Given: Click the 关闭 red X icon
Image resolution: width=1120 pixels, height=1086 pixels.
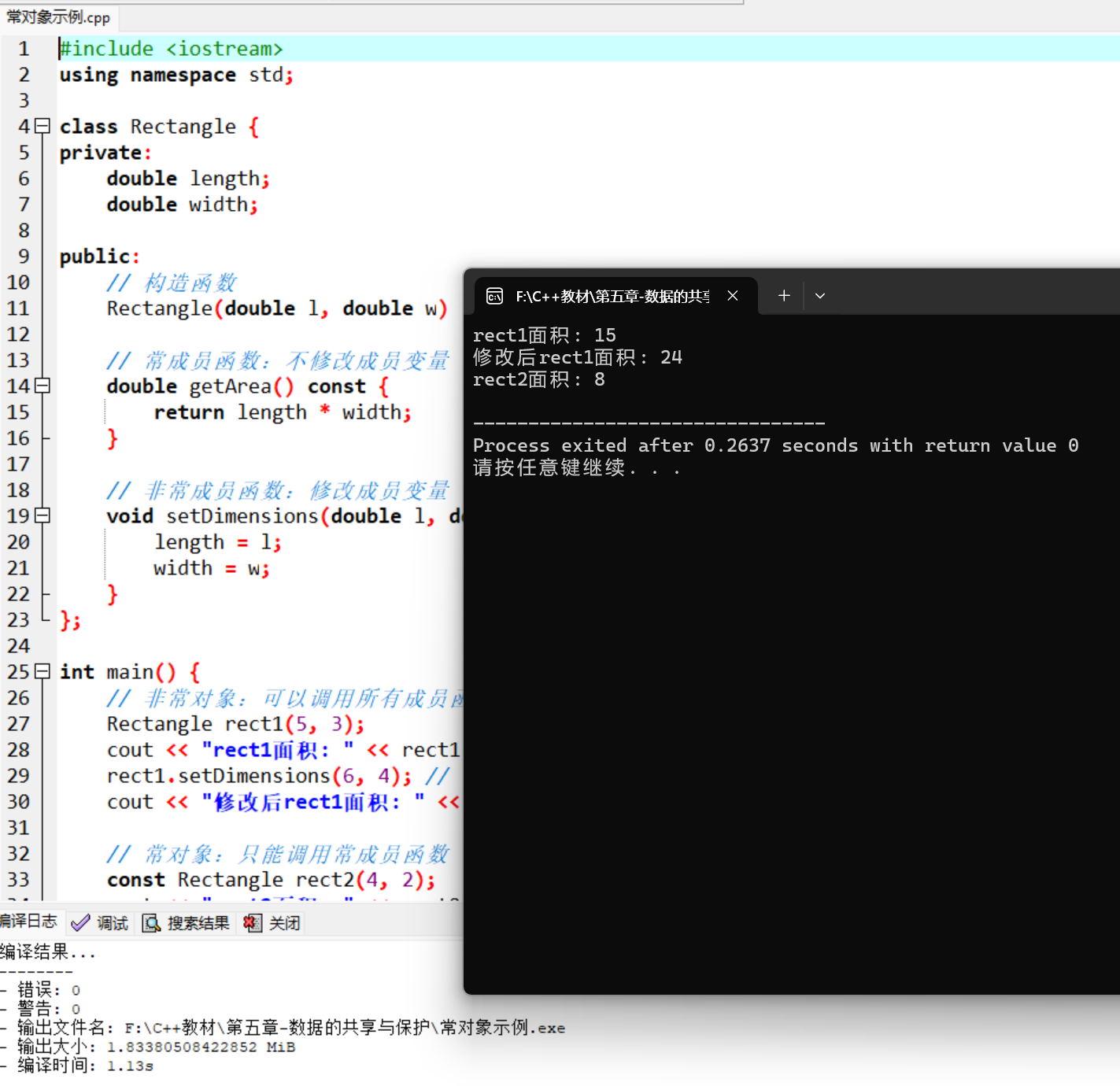Looking at the screenshot, I should [x=253, y=923].
